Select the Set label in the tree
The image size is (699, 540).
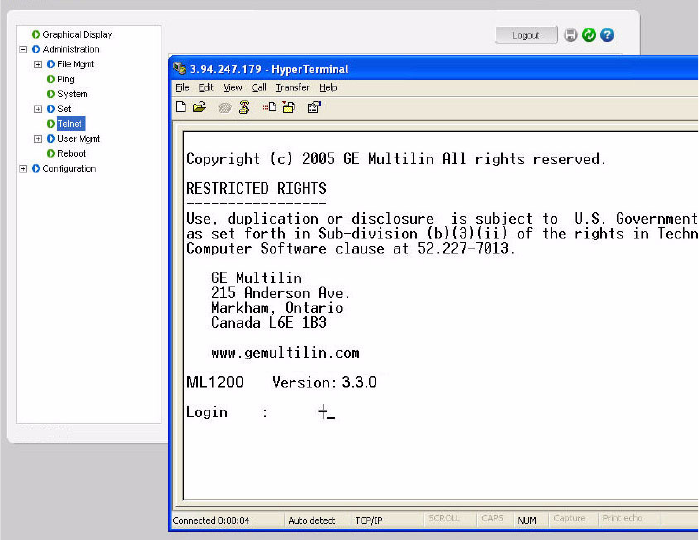pyautogui.click(x=64, y=109)
